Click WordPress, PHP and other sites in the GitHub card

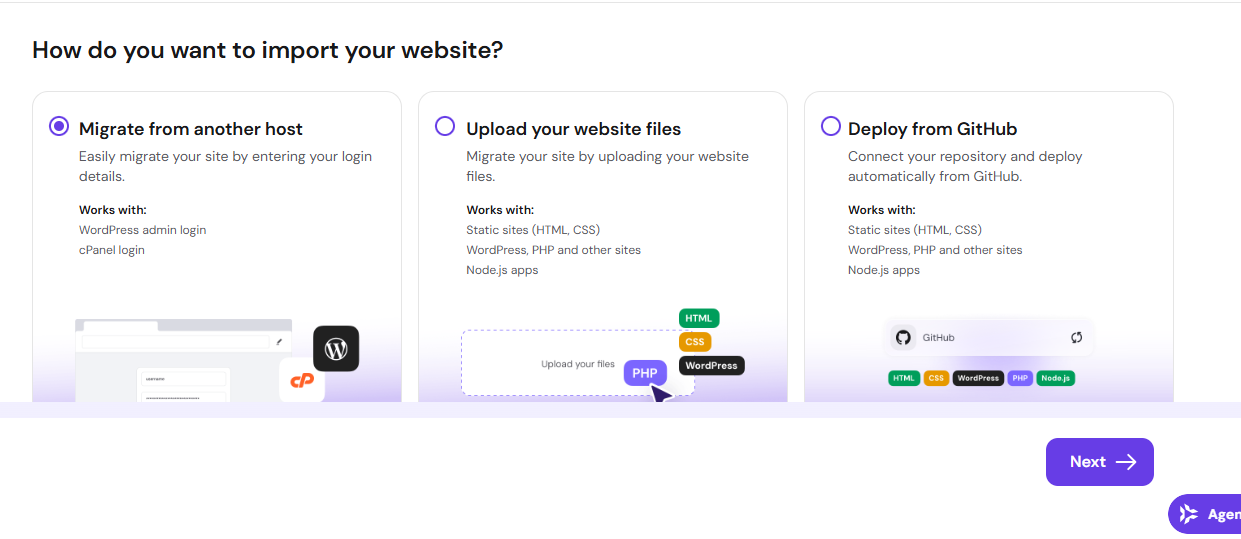(x=935, y=250)
